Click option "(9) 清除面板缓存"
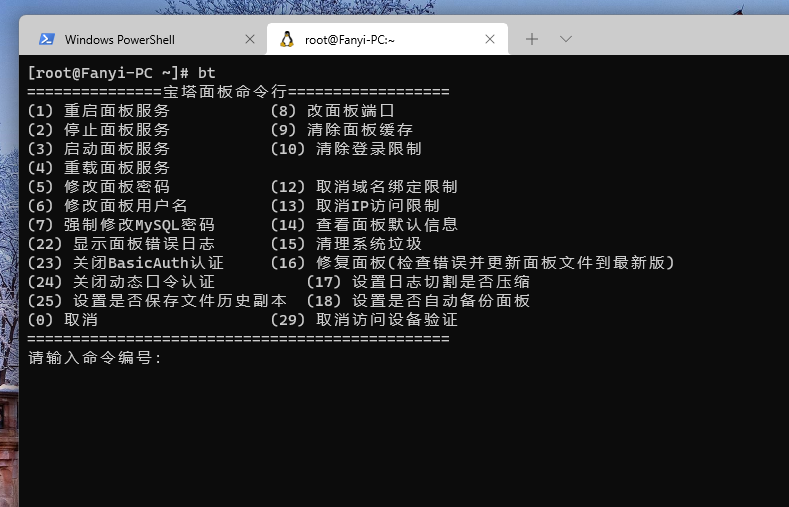This screenshot has width=789, height=507. 342,130
